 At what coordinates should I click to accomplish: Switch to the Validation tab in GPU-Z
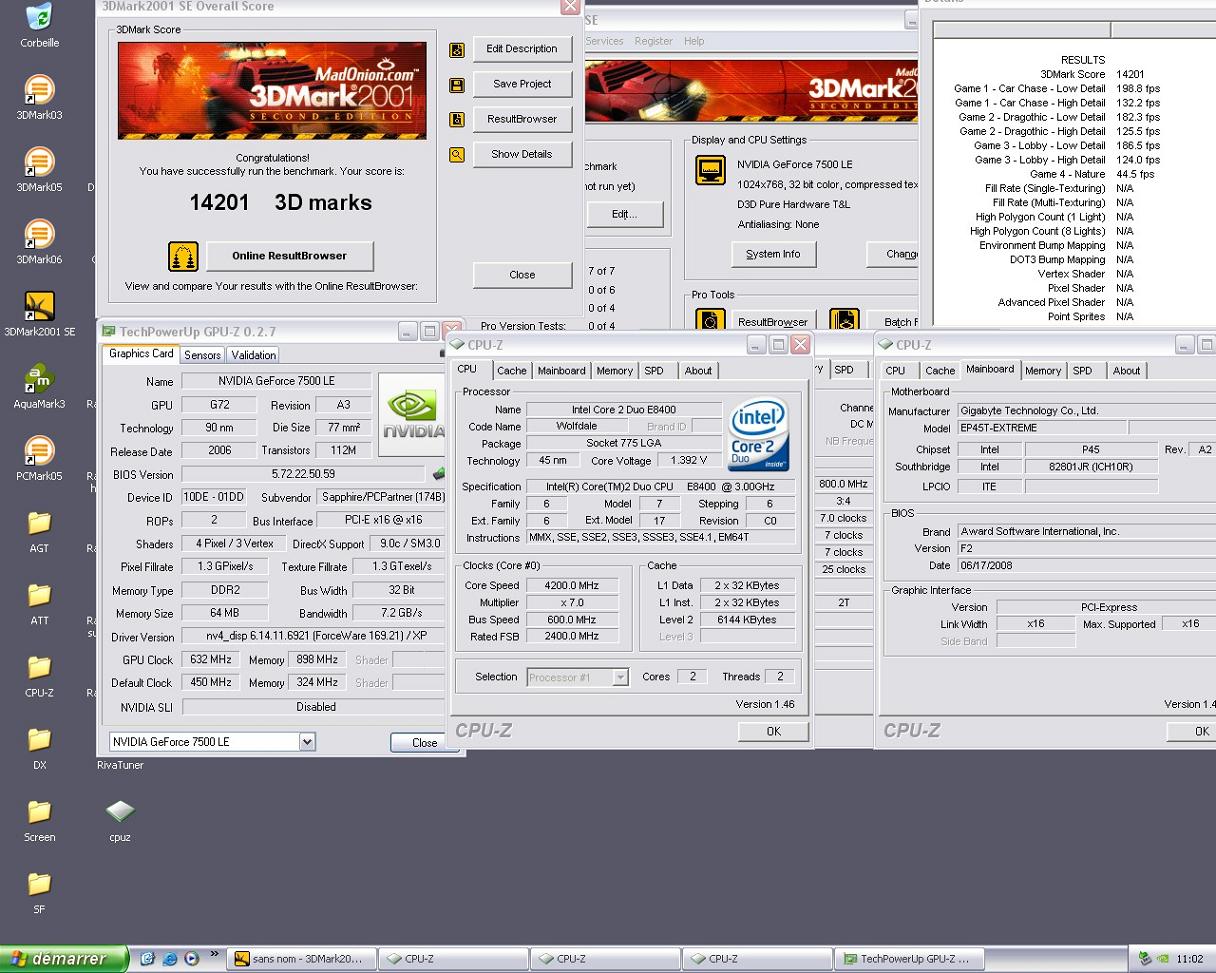[254, 355]
